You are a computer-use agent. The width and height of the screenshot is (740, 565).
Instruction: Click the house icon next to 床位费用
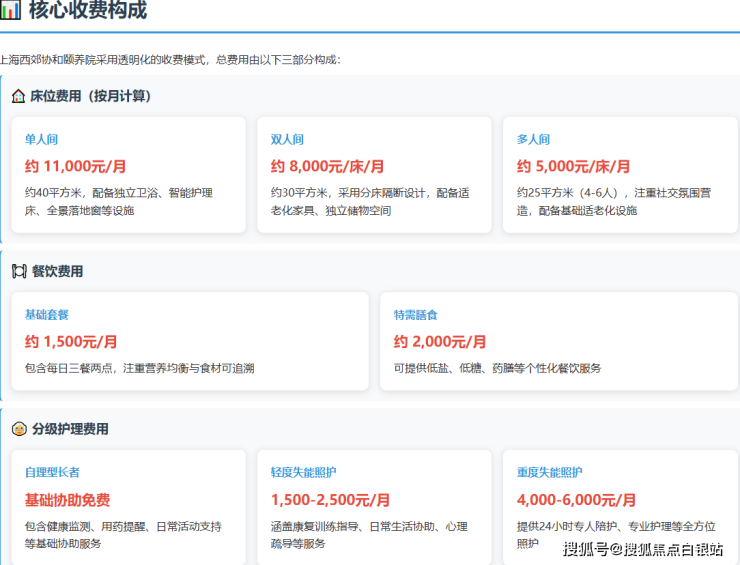pyautogui.click(x=18, y=96)
